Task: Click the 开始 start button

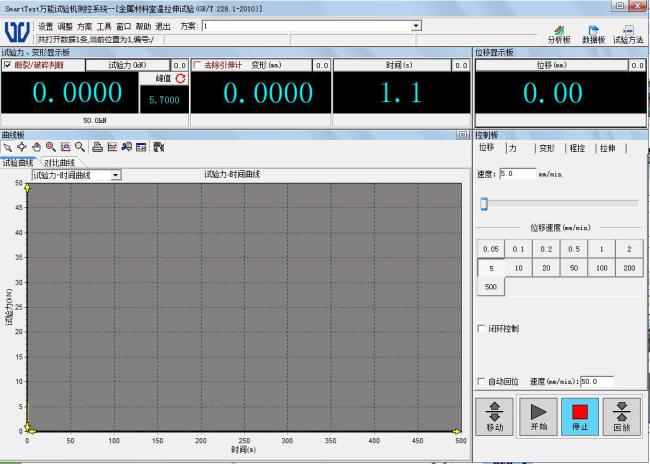Action: coord(537,415)
